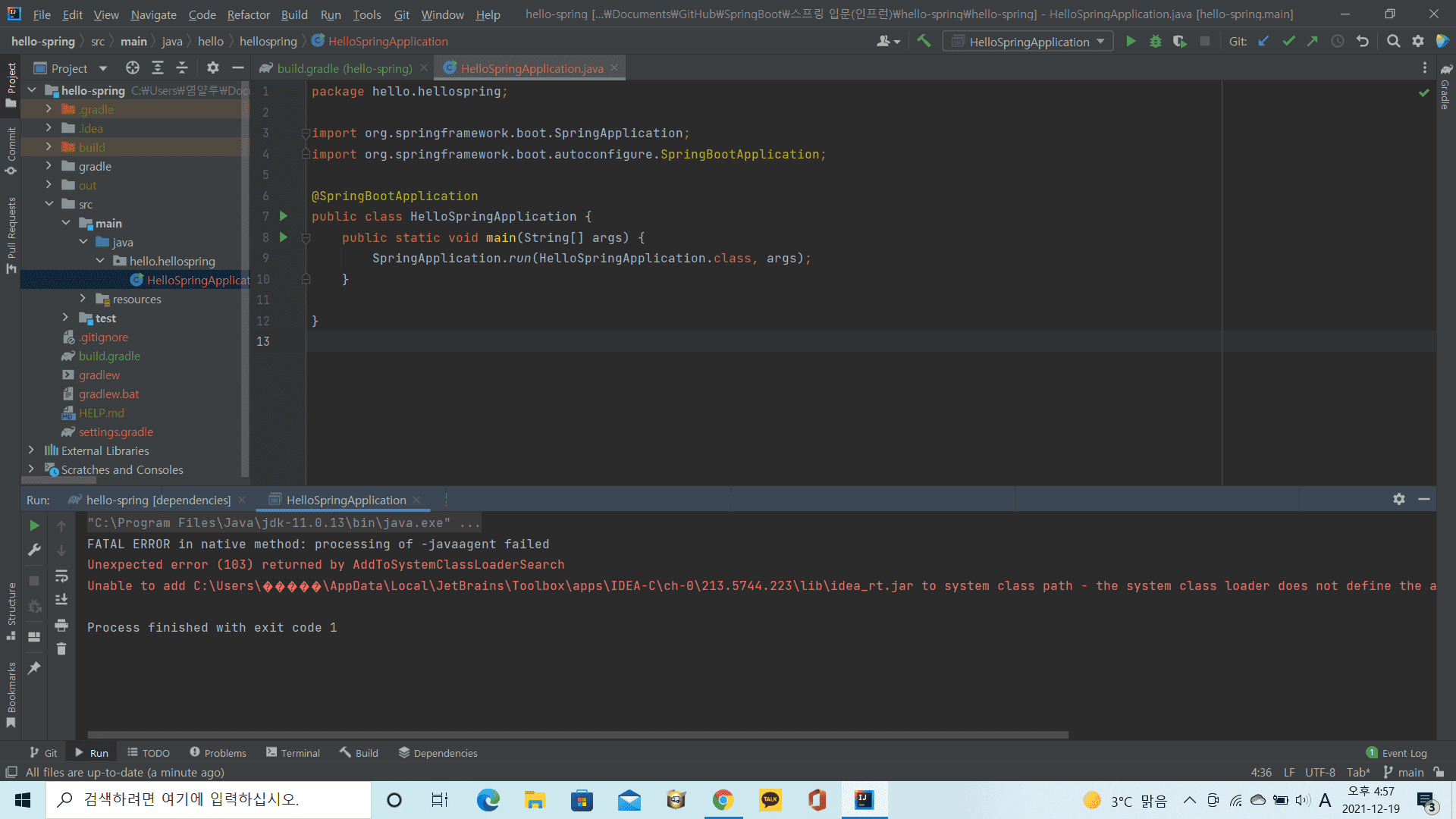
Task: Click the Search Everywhere magnifier icon
Action: click(x=1393, y=42)
